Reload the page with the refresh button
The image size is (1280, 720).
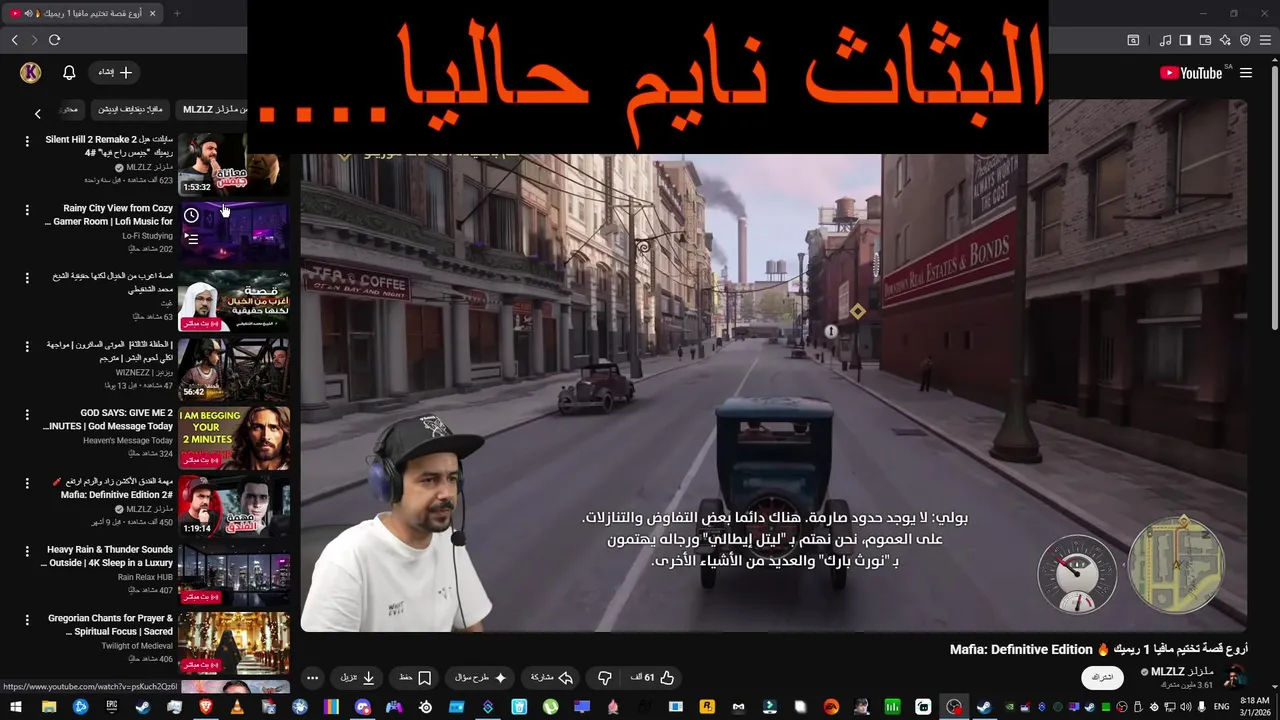tap(54, 40)
